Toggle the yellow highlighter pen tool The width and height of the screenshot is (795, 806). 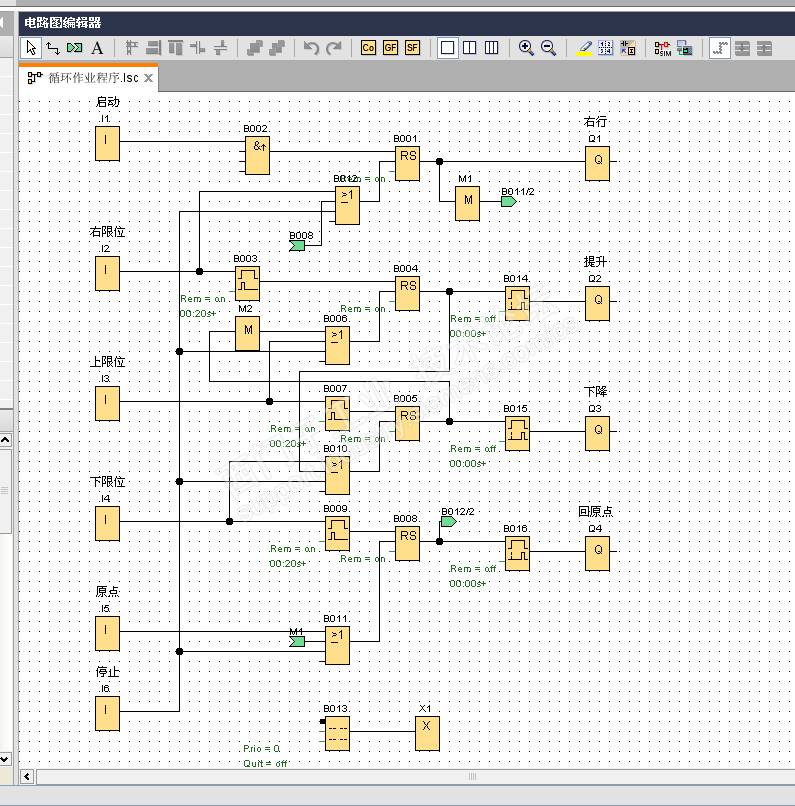[585, 47]
